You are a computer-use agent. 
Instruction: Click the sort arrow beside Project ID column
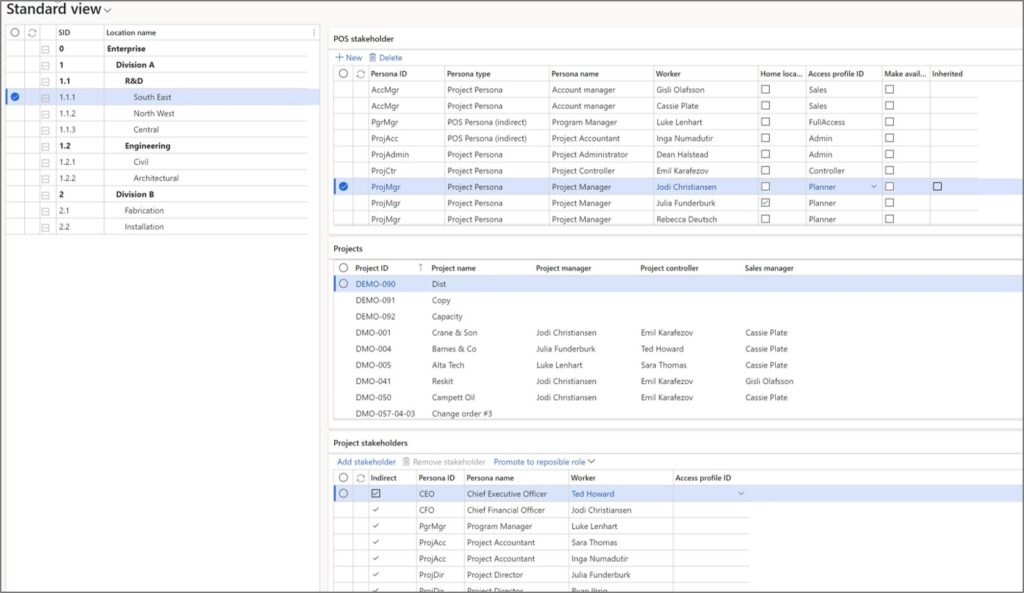pyautogui.click(x=420, y=268)
